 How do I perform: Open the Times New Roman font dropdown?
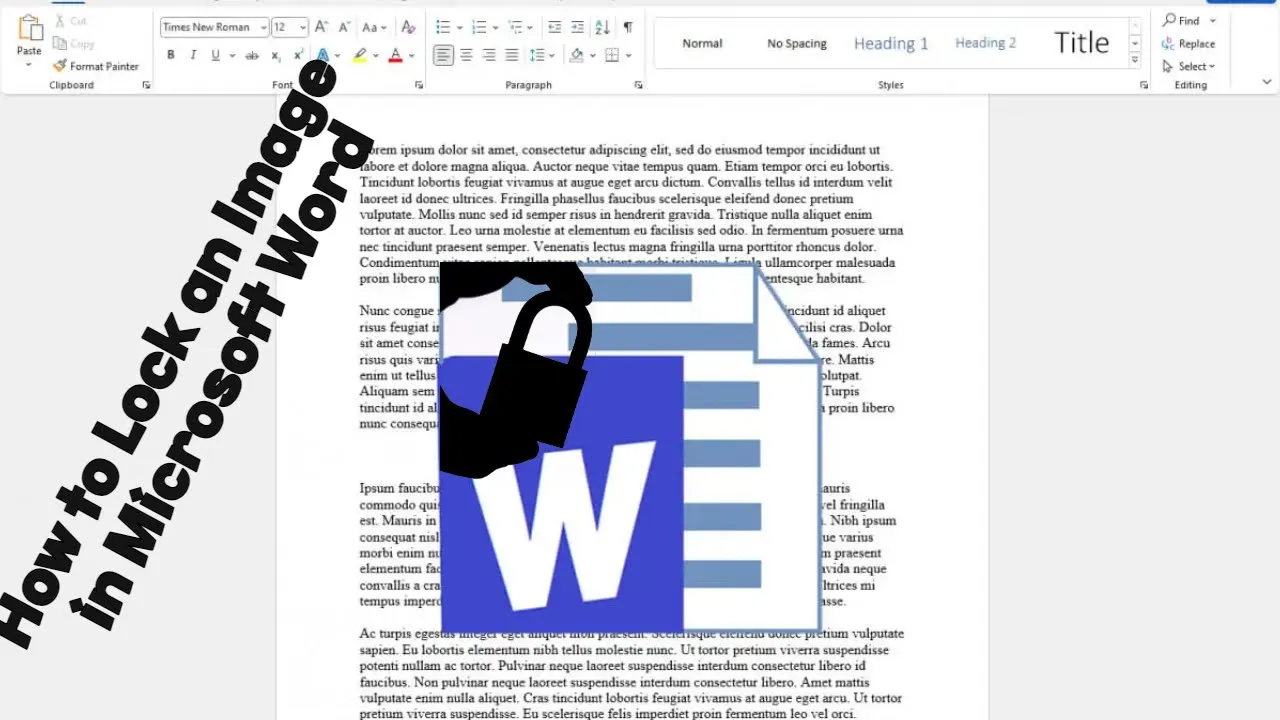[x=263, y=28]
